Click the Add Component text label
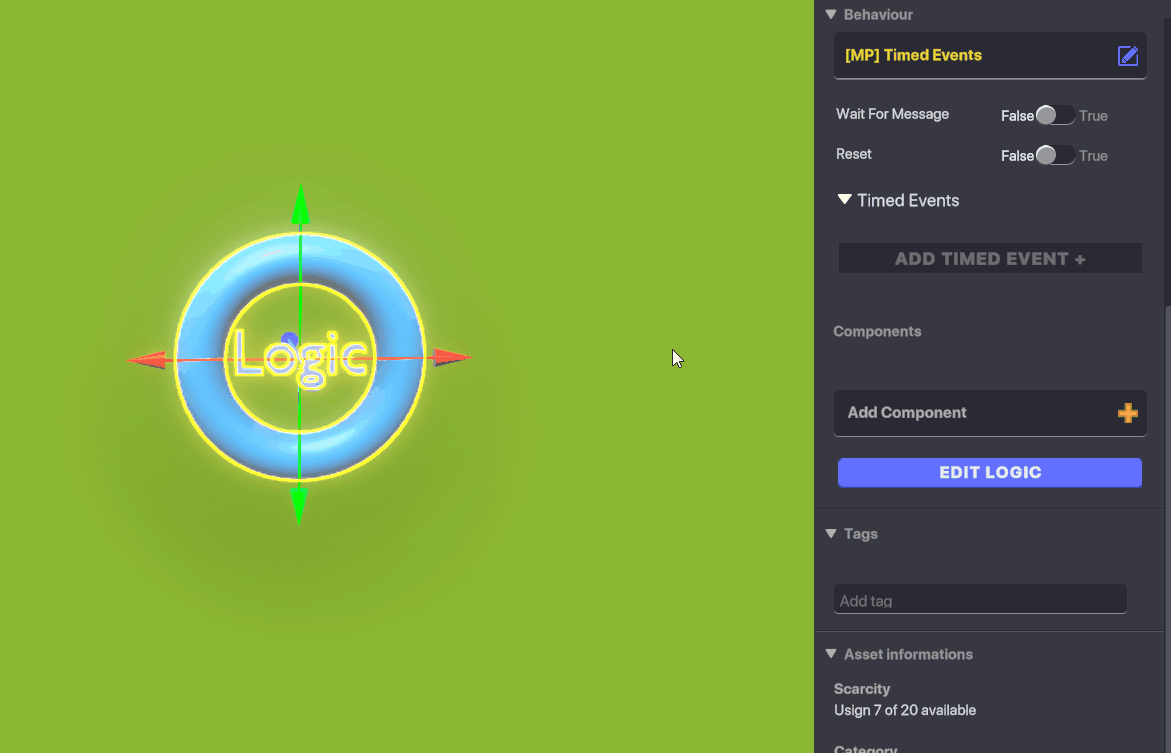This screenshot has width=1171, height=753. (906, 413)
